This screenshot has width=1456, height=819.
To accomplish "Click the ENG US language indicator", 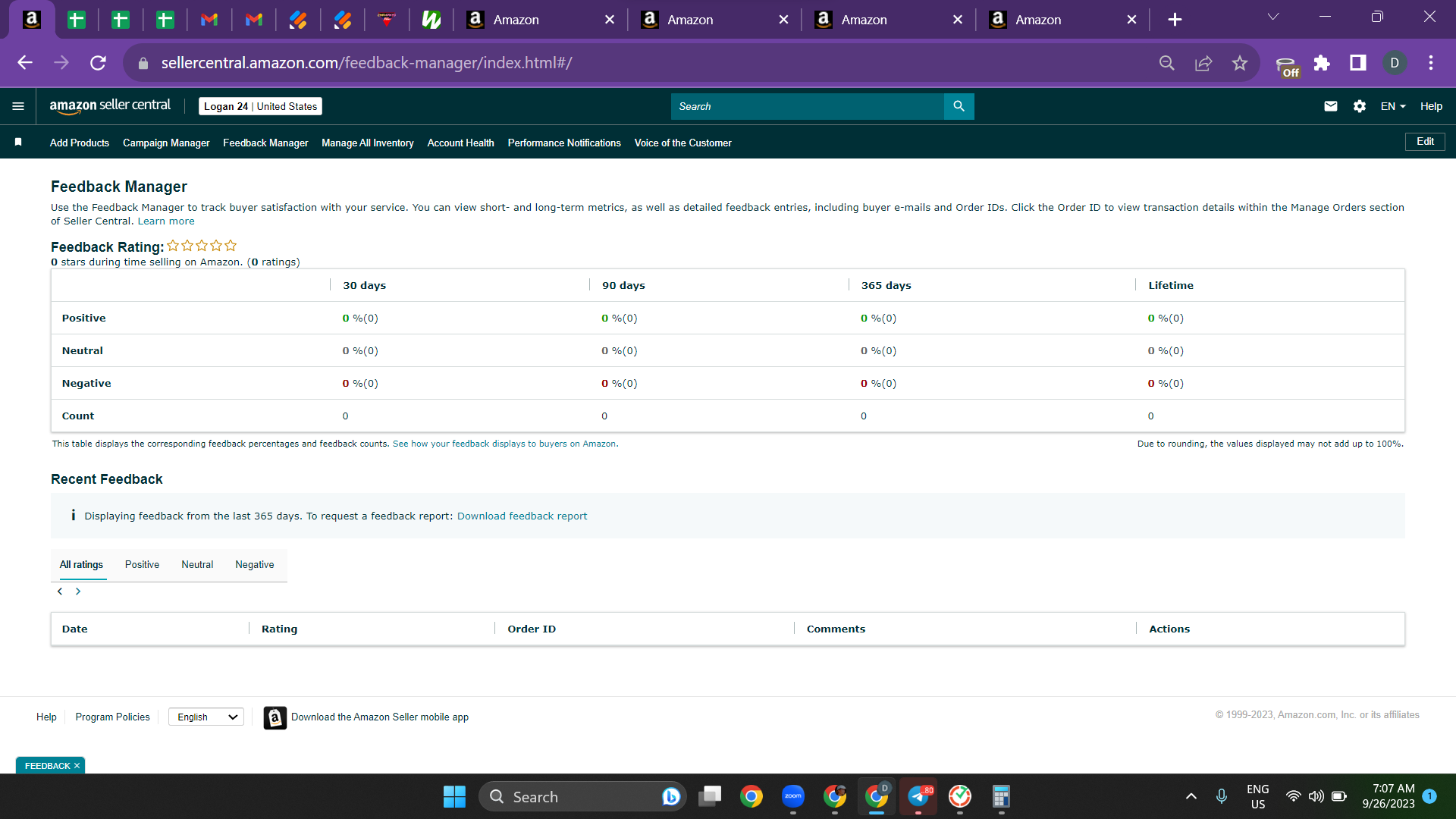I will (1257, 796).
